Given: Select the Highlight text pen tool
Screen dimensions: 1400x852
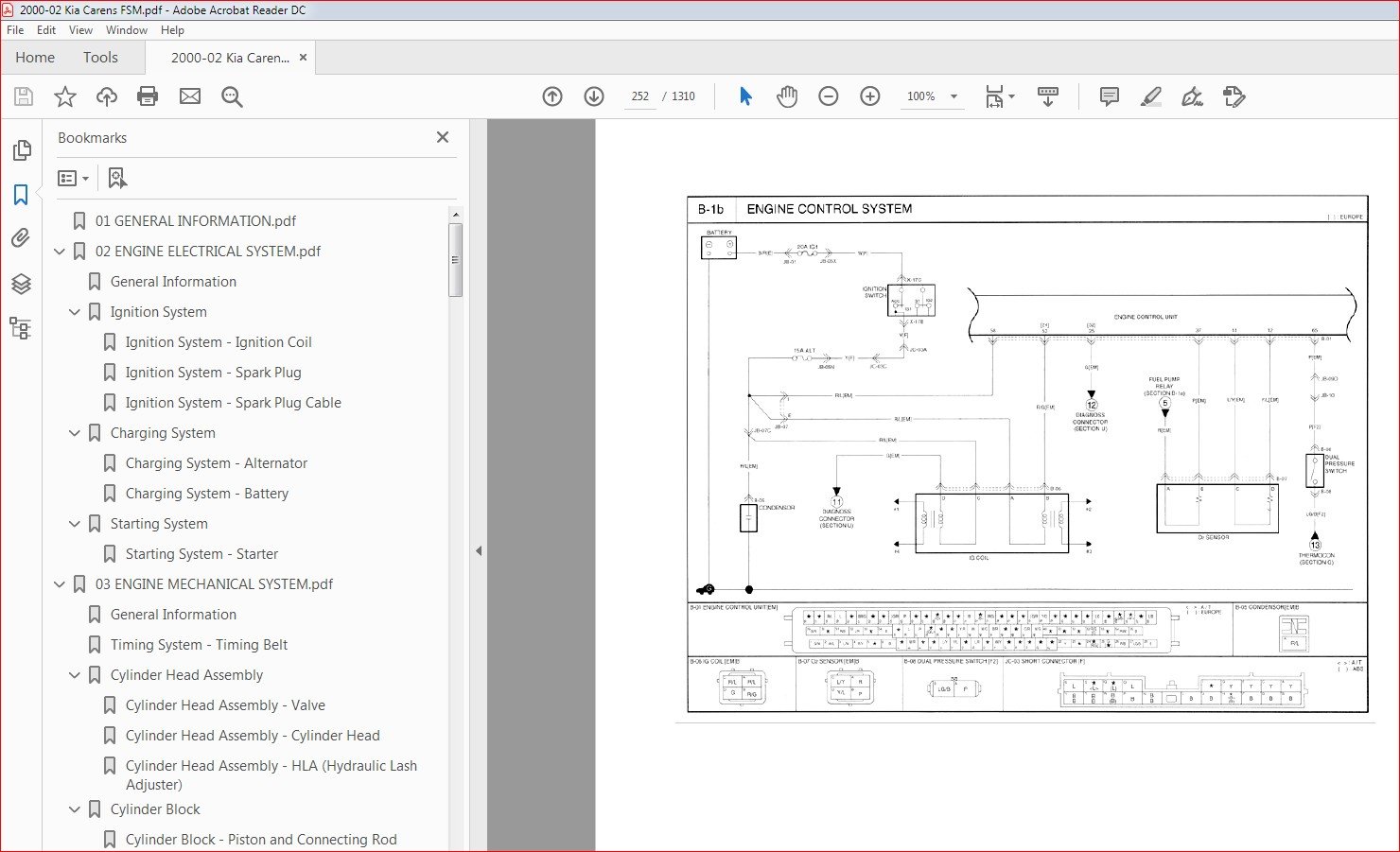Looking at the screenshot, I should coord(1151,96).
